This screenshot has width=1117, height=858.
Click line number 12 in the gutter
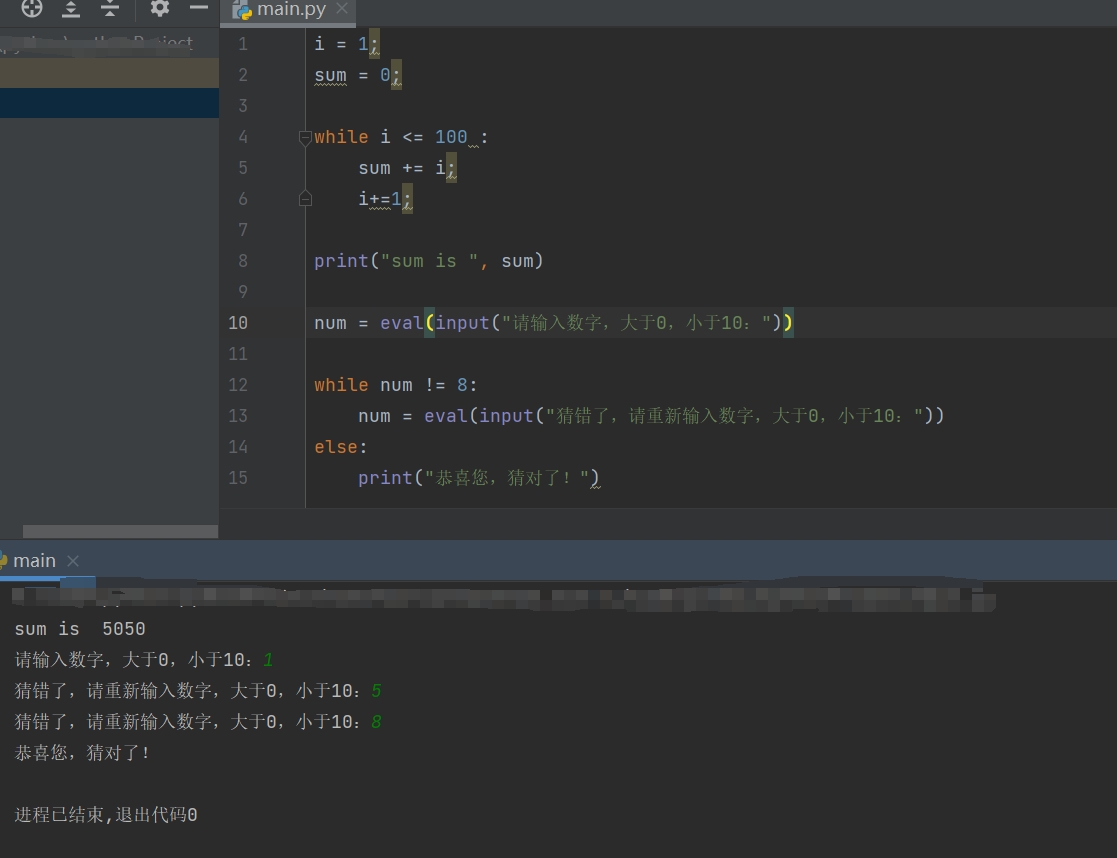coord(238,385)
